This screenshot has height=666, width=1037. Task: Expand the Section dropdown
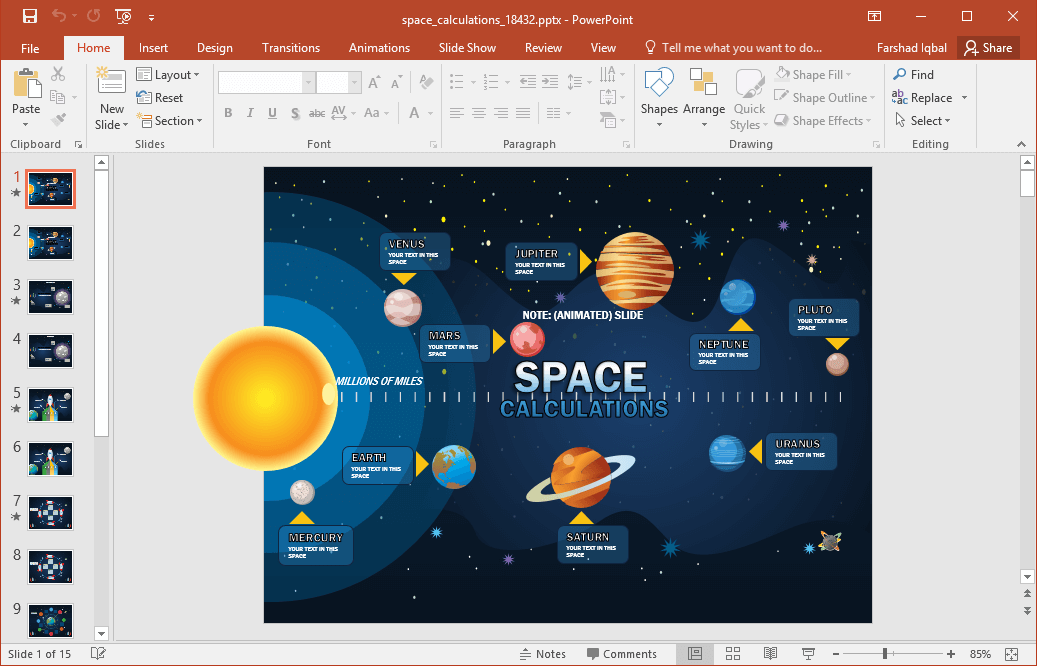pos(169,120)
